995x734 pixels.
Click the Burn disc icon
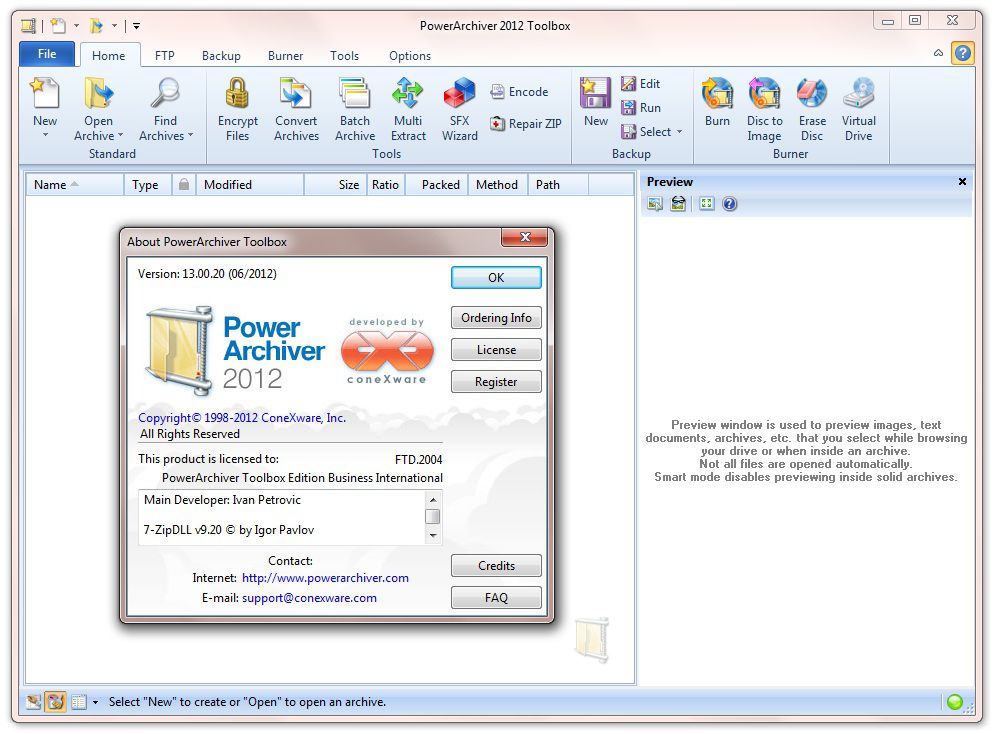pos(717,96)
